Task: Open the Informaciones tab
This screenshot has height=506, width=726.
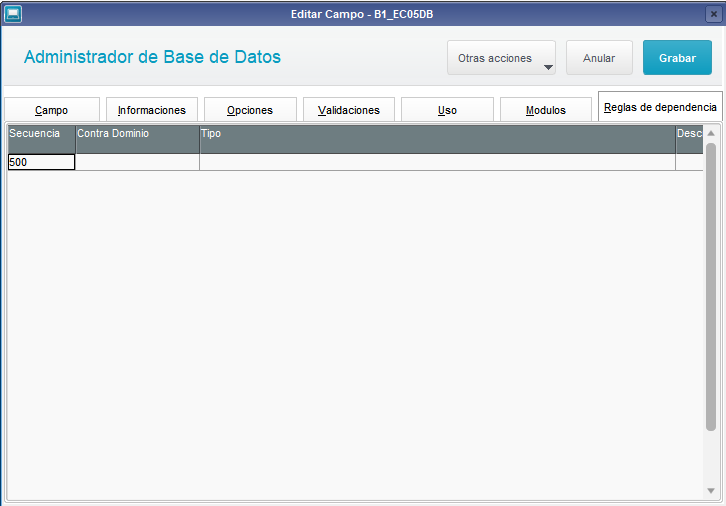Action: tap(152, 110)
